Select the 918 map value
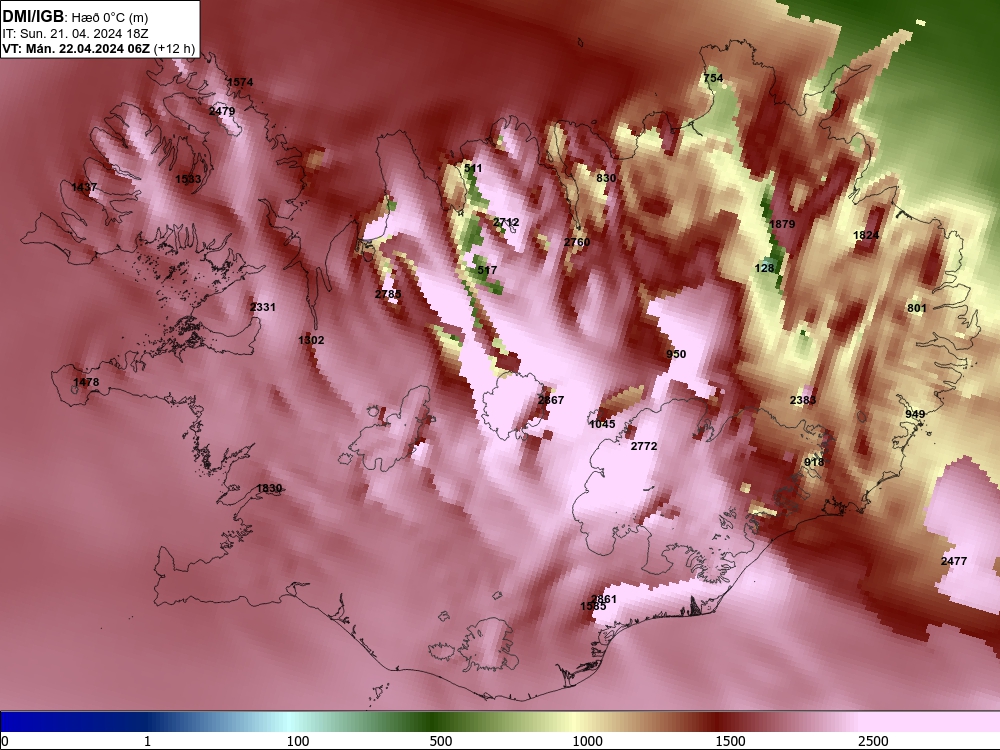 (x=814, y=462)
